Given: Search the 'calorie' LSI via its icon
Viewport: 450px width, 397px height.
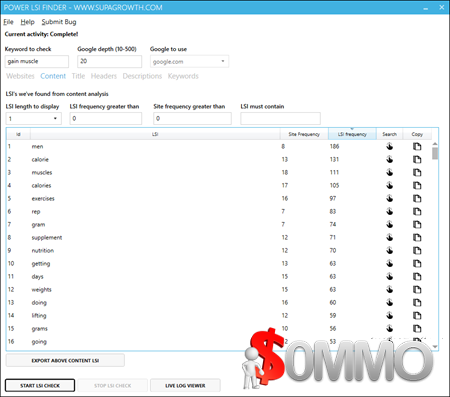Looking at the screenshot, I should click(x=389, y=159).
